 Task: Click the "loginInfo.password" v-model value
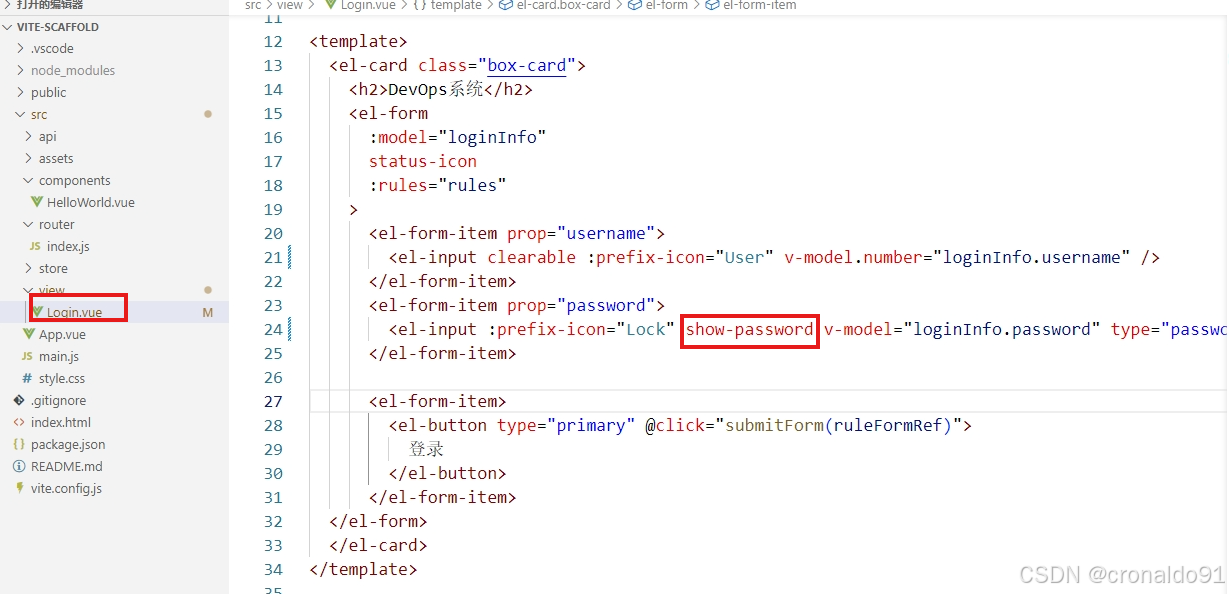[x=1001, y=329]
